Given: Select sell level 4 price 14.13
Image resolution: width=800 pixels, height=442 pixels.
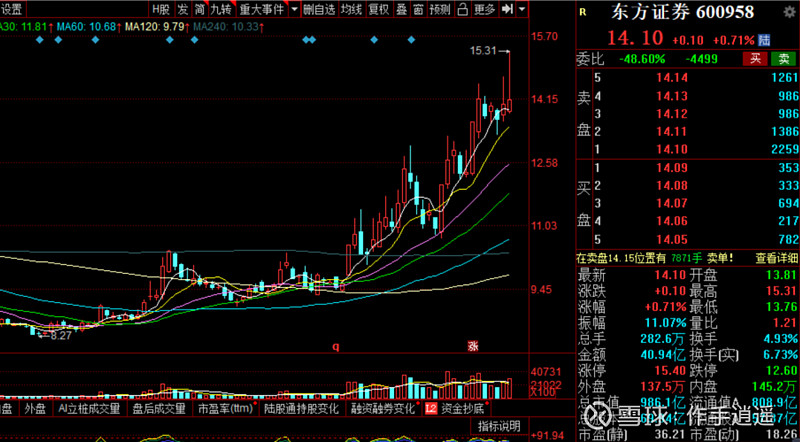Looking at the screenshot, I should (x=672, y=95).
